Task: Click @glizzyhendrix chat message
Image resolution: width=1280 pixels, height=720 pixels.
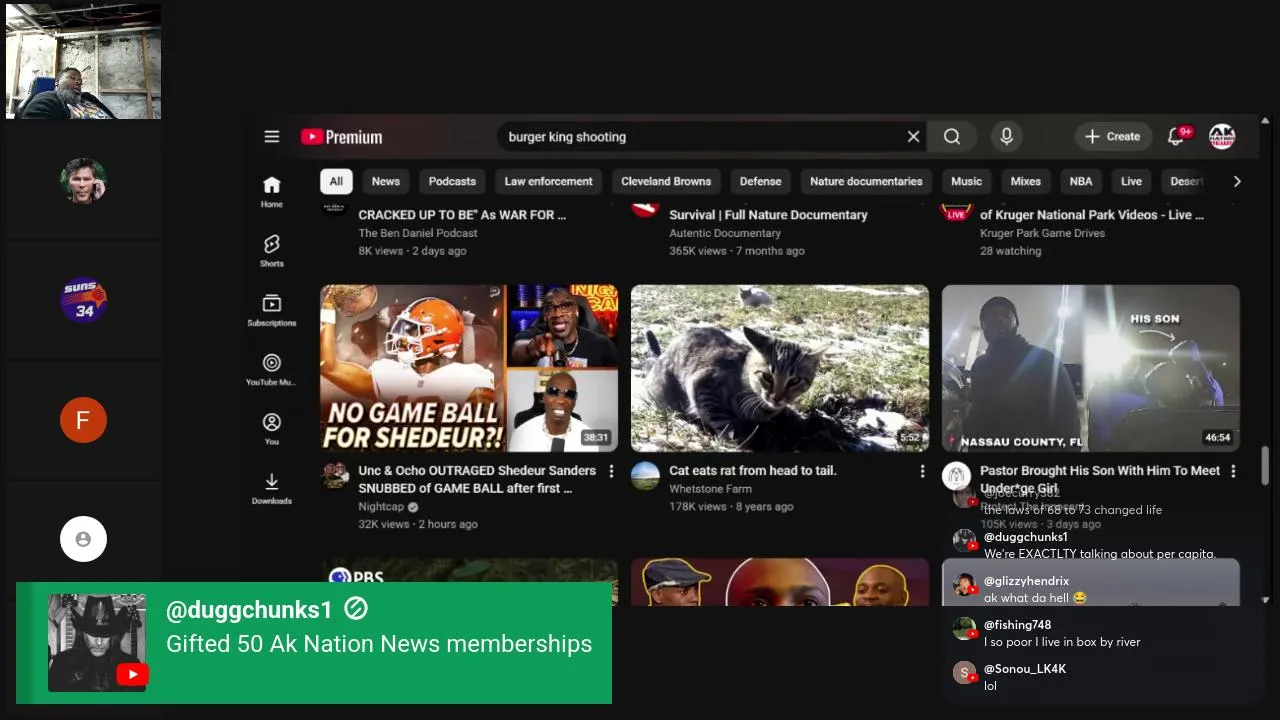Action: pyautogui.click(x=1035, y=589)
